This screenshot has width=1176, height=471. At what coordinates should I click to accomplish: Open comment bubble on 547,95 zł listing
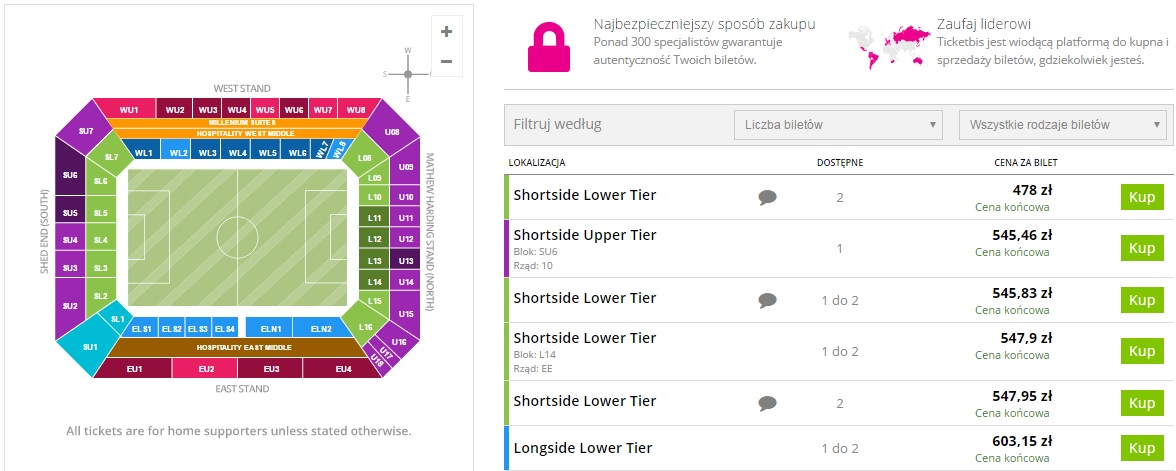click(x=767, y=403)
